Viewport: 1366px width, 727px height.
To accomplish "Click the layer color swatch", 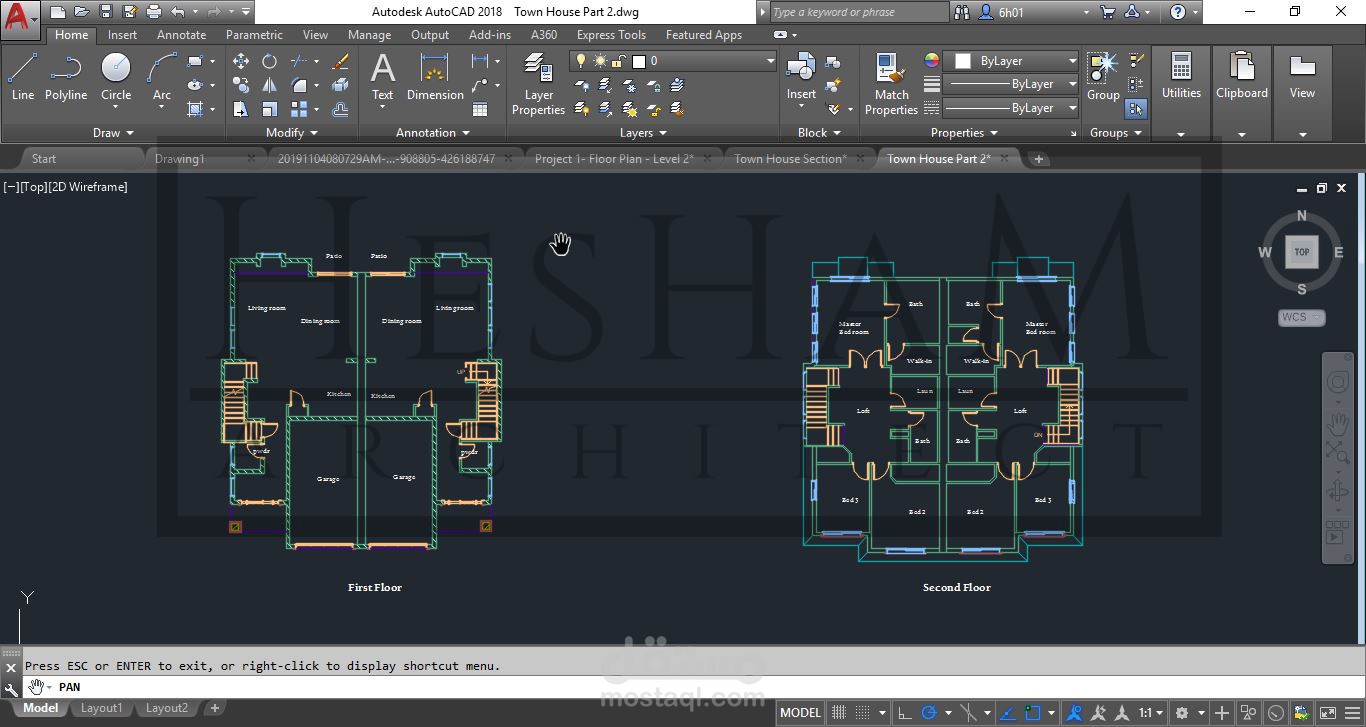I will pyautogui.click(x=639, y=61).
